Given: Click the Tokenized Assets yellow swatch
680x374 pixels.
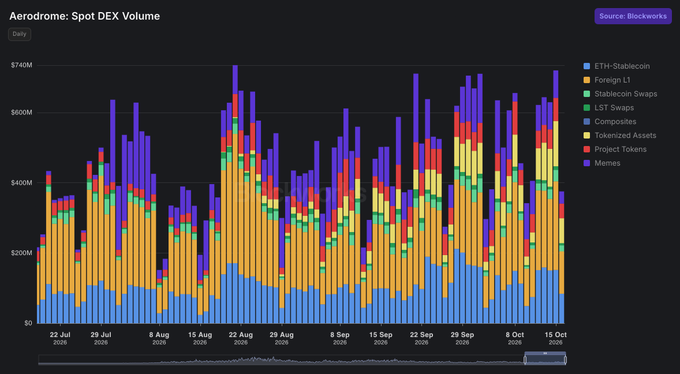Looking at the screenshot, I should pyautogui.click(x=587, y=136).
